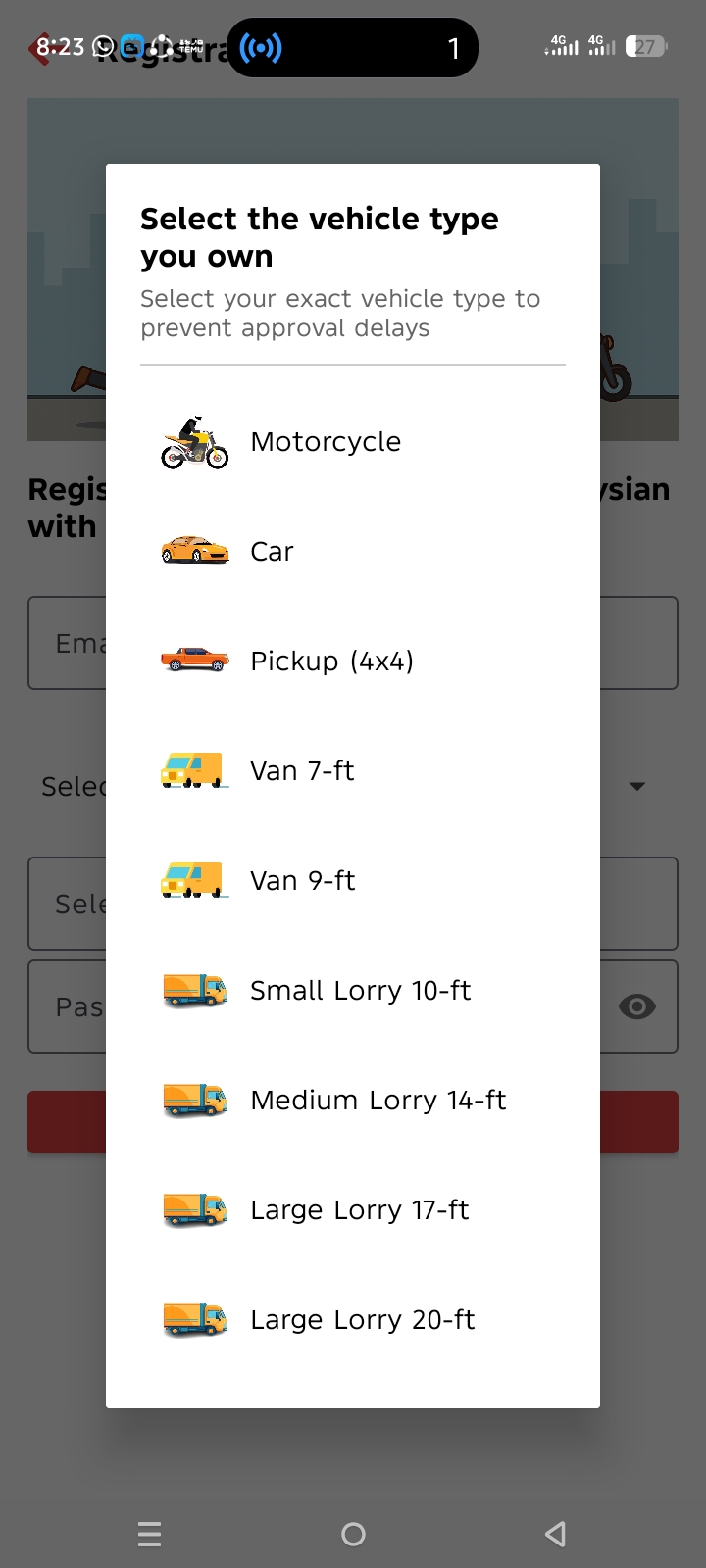Image resolution: width=706 pixels, height=1568 pixels.
Task: Tap the Medium Lorry 14-ft icon
Action: [194, 1100]
